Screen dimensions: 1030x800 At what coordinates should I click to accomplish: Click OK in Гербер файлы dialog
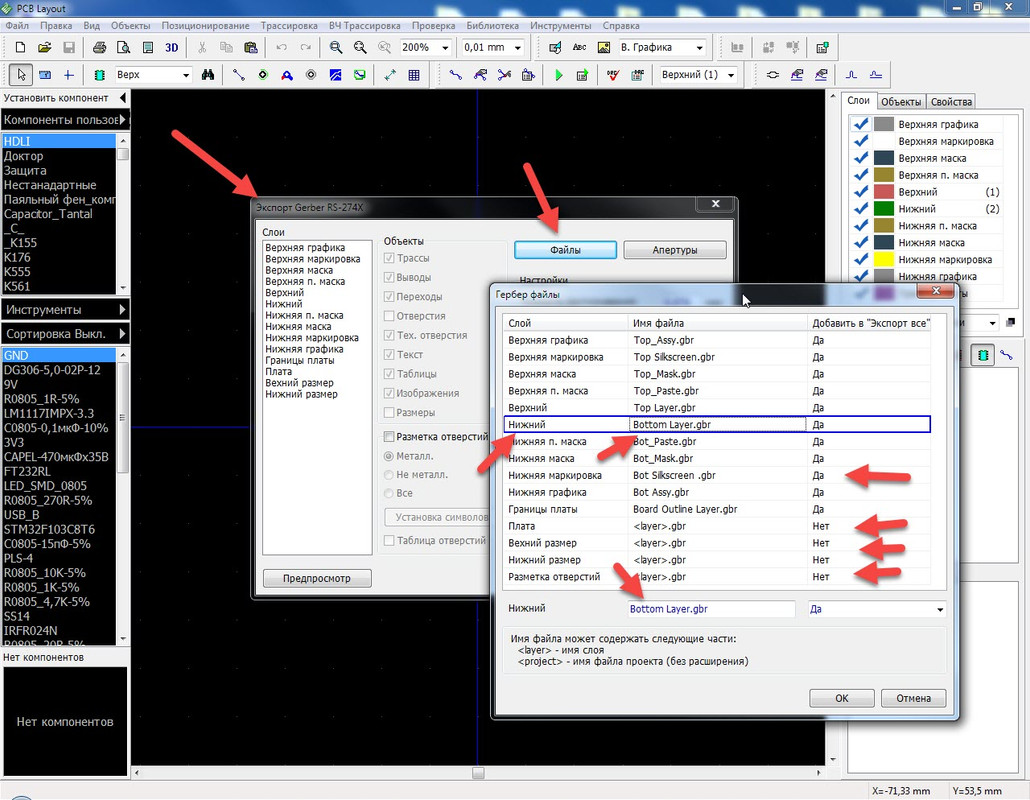click(x=841, y=698)
